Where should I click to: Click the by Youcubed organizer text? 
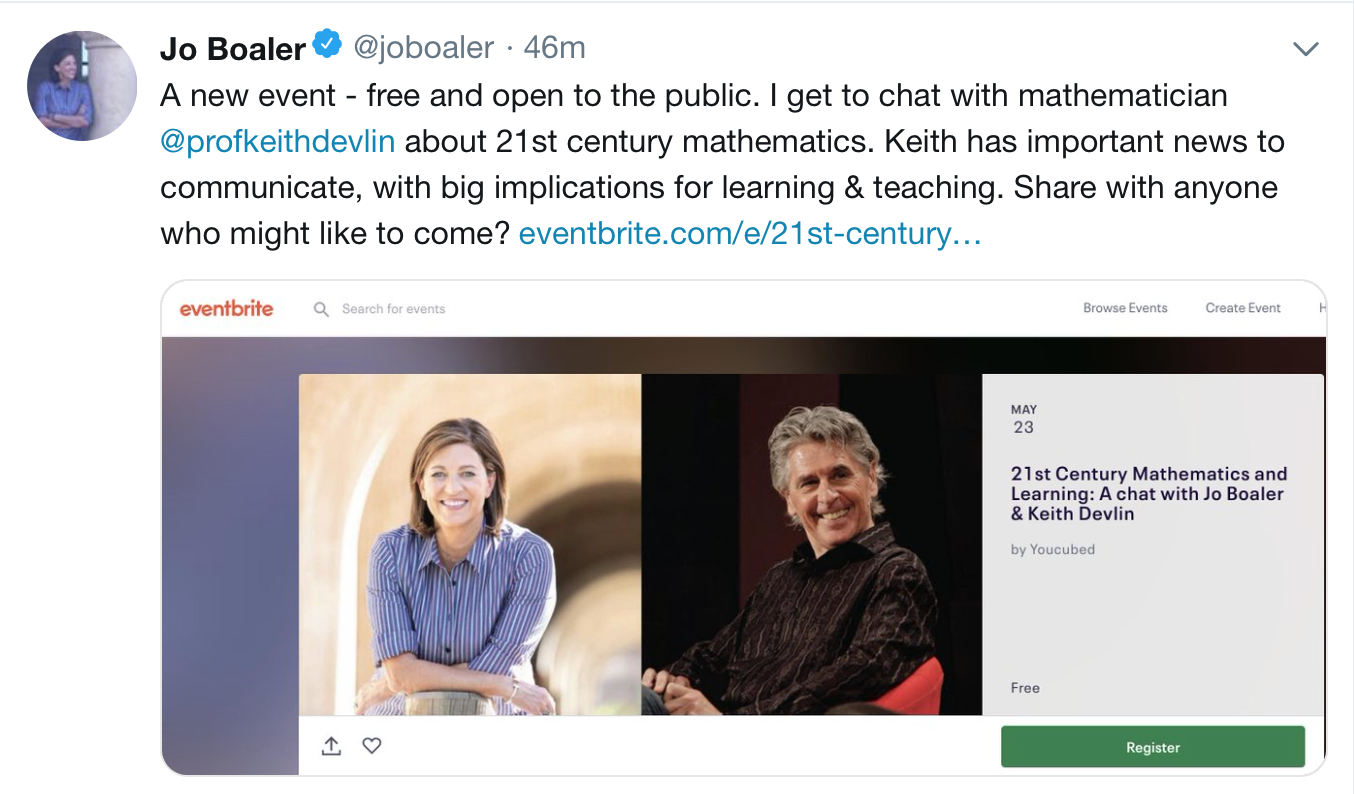coord(1053,549)
